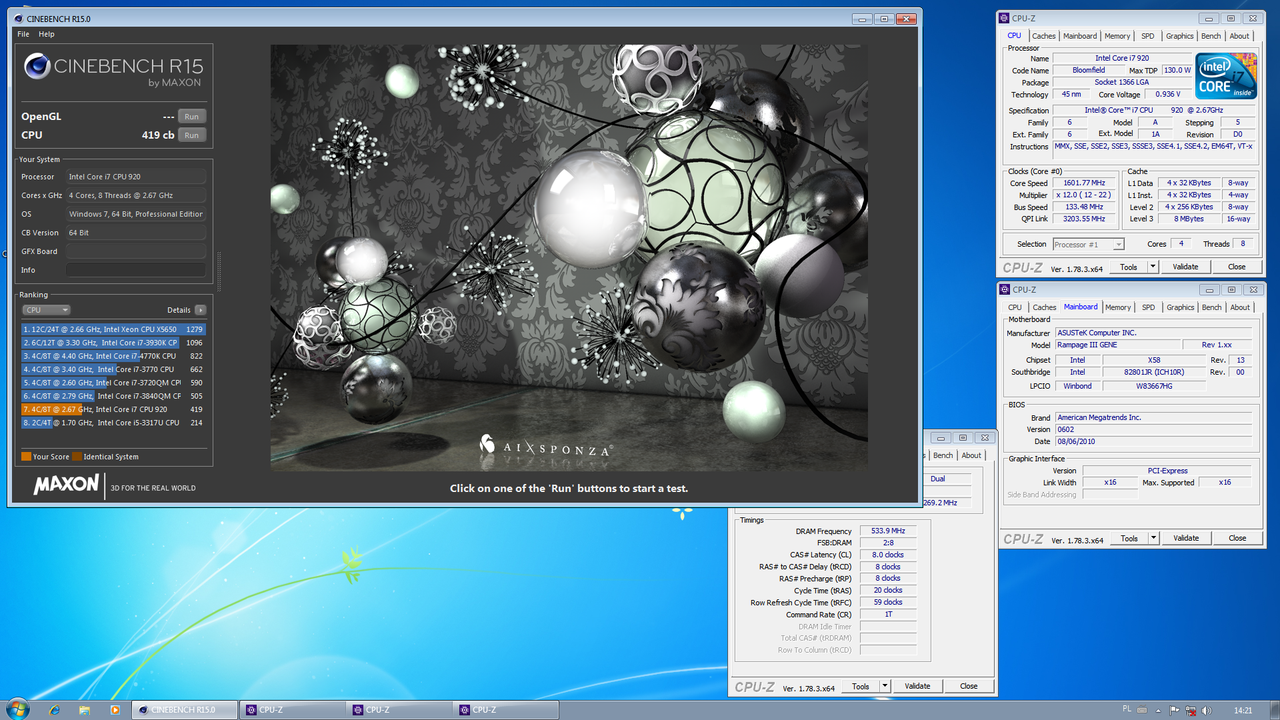The height and width of the screenshot is (720, 1280).
Task: Click the Bloomfield code name value
Action: click(x=1088, y=70)
